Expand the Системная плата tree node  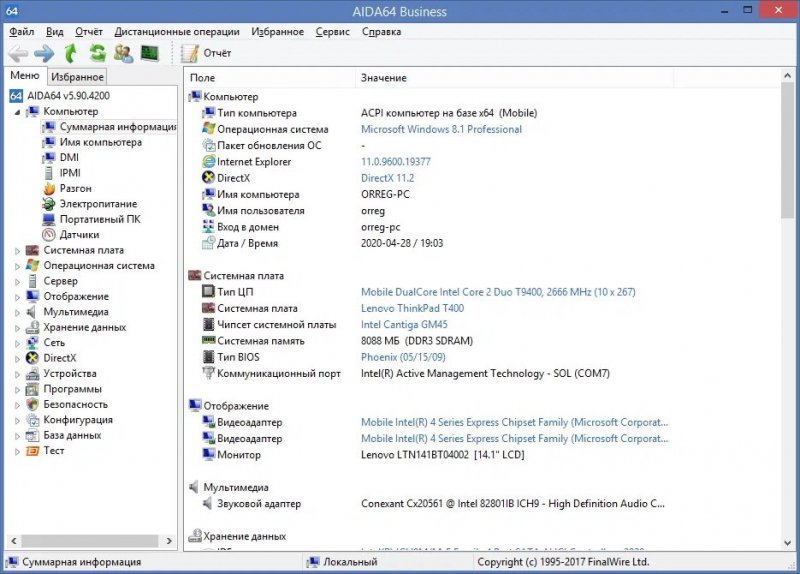[17, 251]
